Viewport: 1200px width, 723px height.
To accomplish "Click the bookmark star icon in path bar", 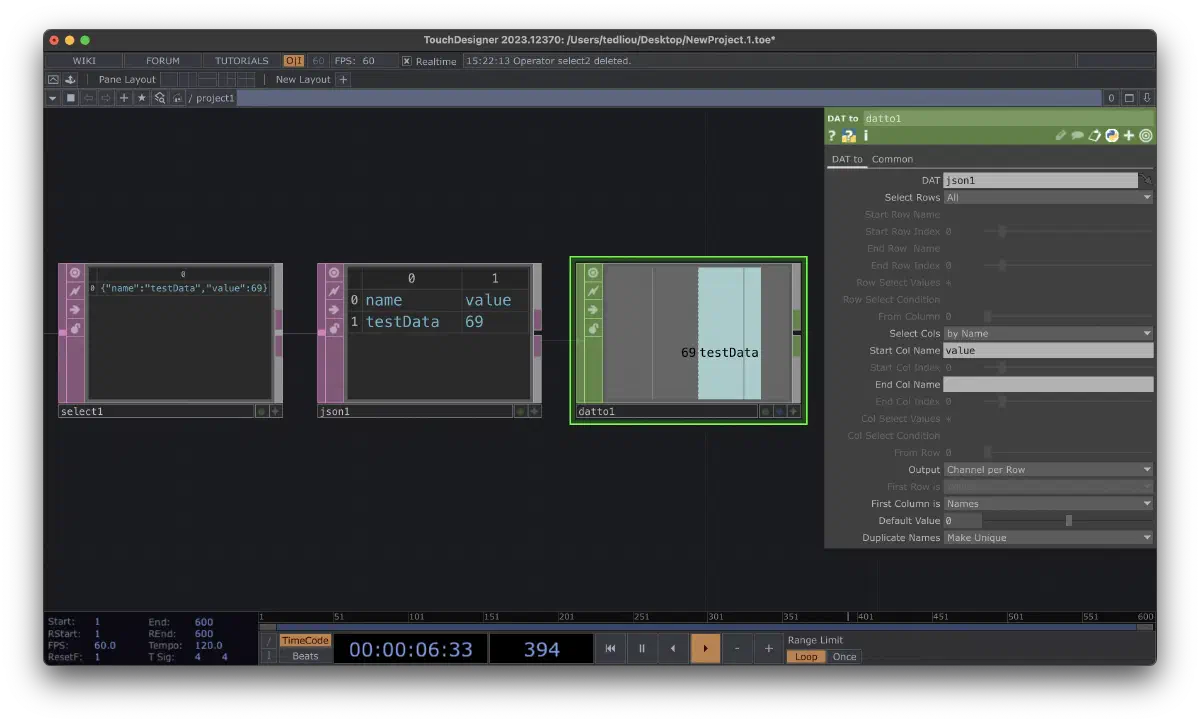I will click(142, 98).
